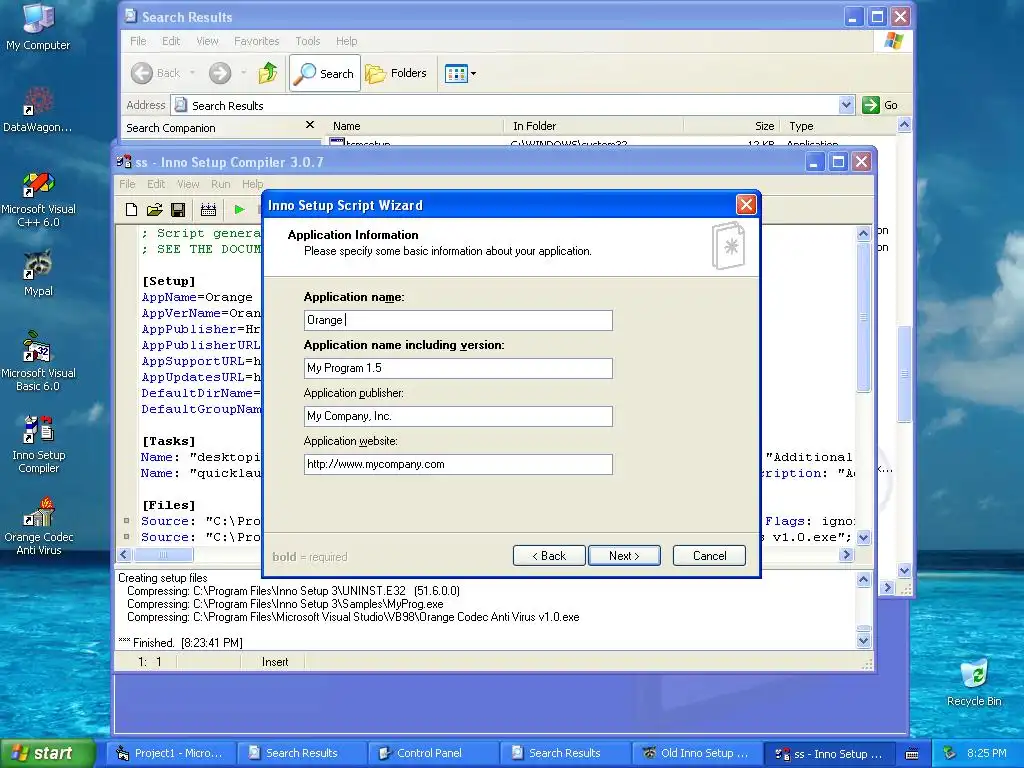The image size is (1024, 768).
Task: Open My Computer desktop icon
Action: (x=38, y=26)
